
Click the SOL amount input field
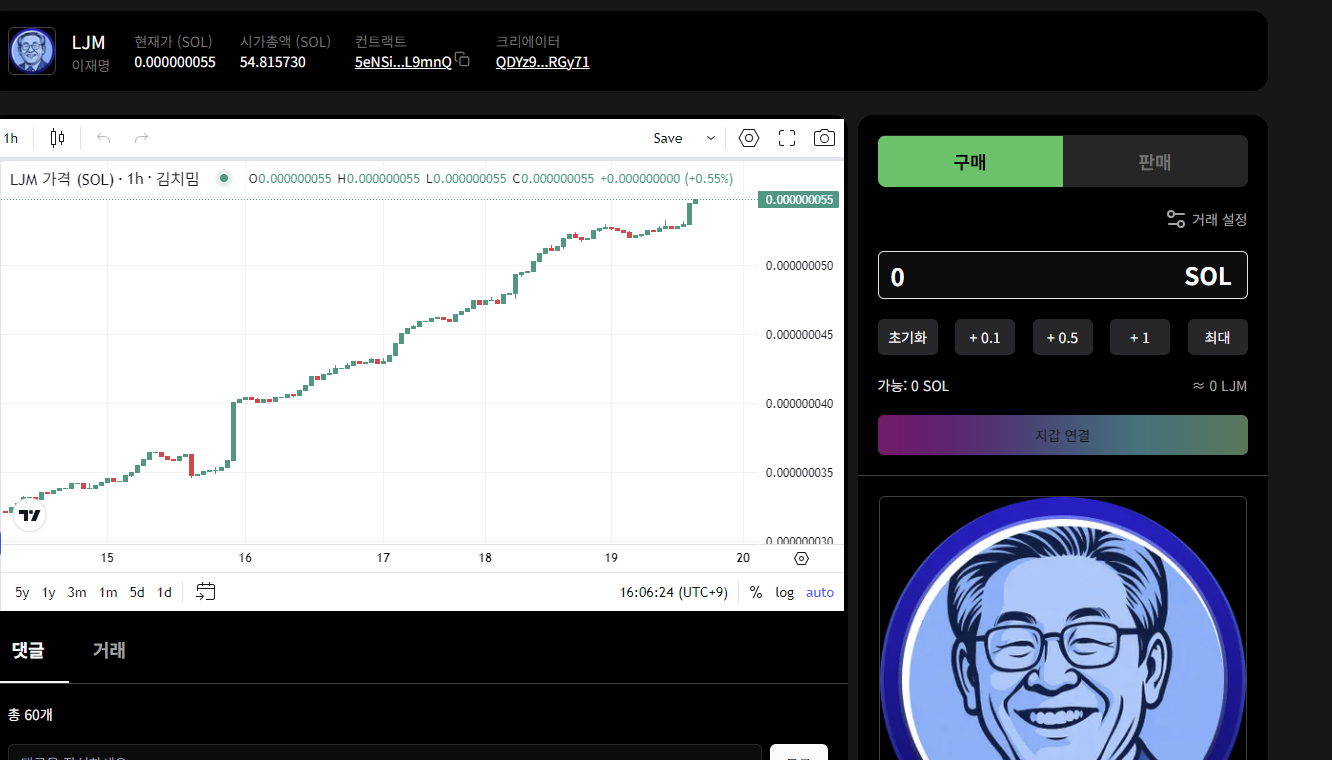pyautogui.click(x=1063, y=275)
